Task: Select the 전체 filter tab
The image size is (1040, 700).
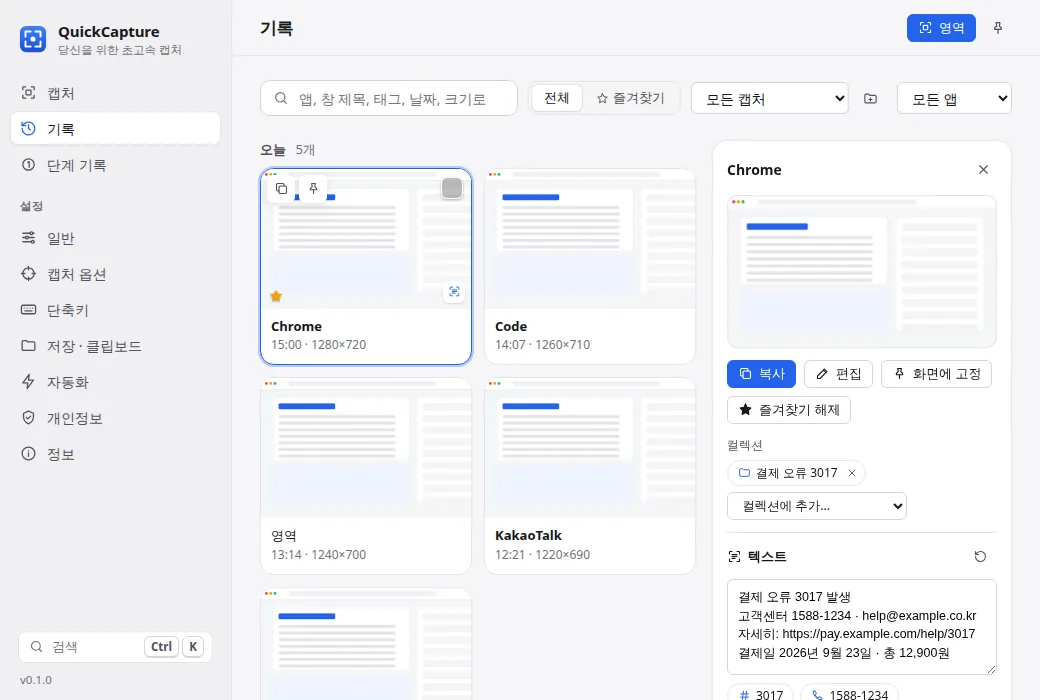Action: pos(556,98)
